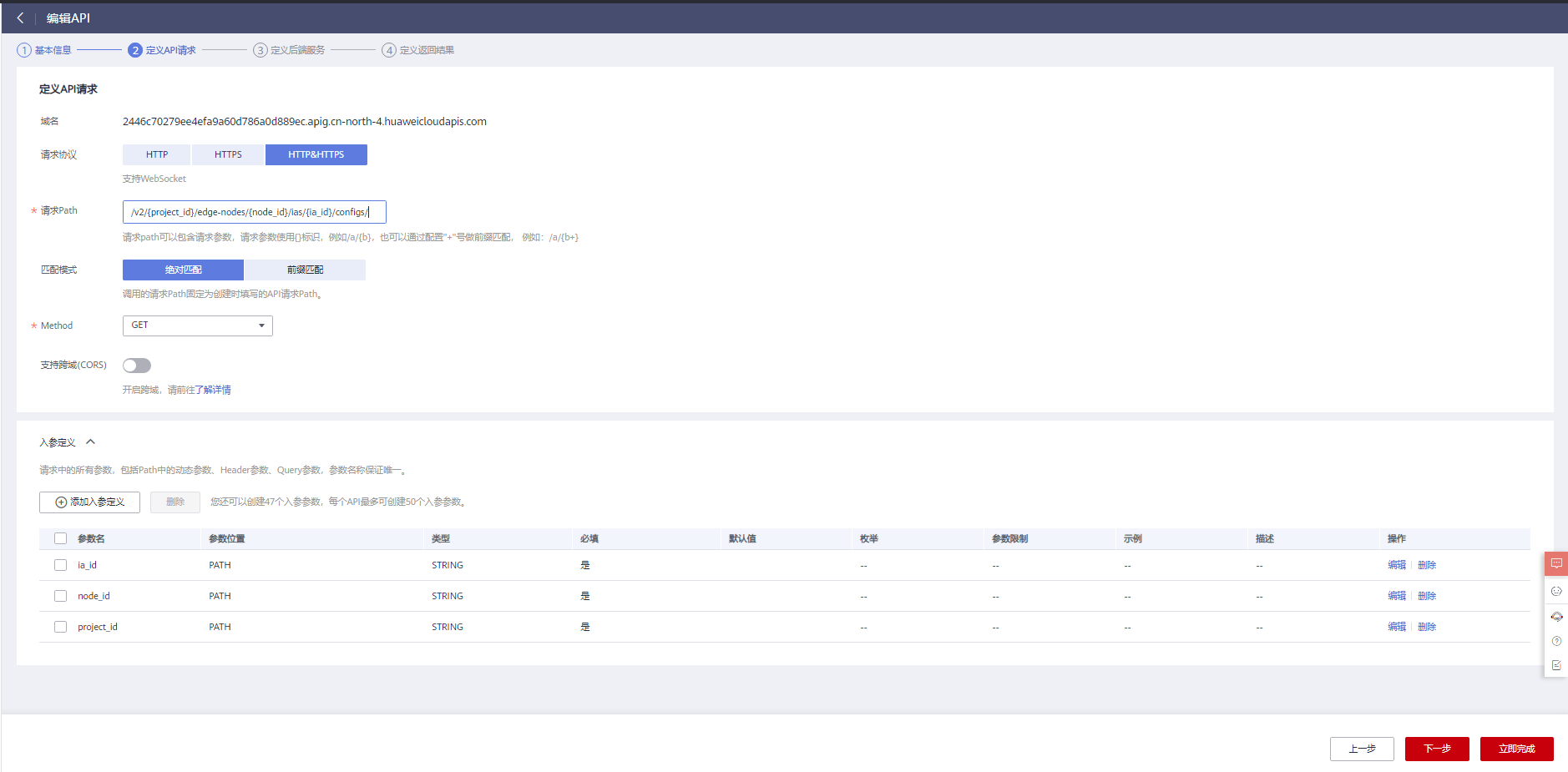Check the ia_id parameter row checkbox
The width and height of the screenshot is (1568, 772).
pos(60,565)
